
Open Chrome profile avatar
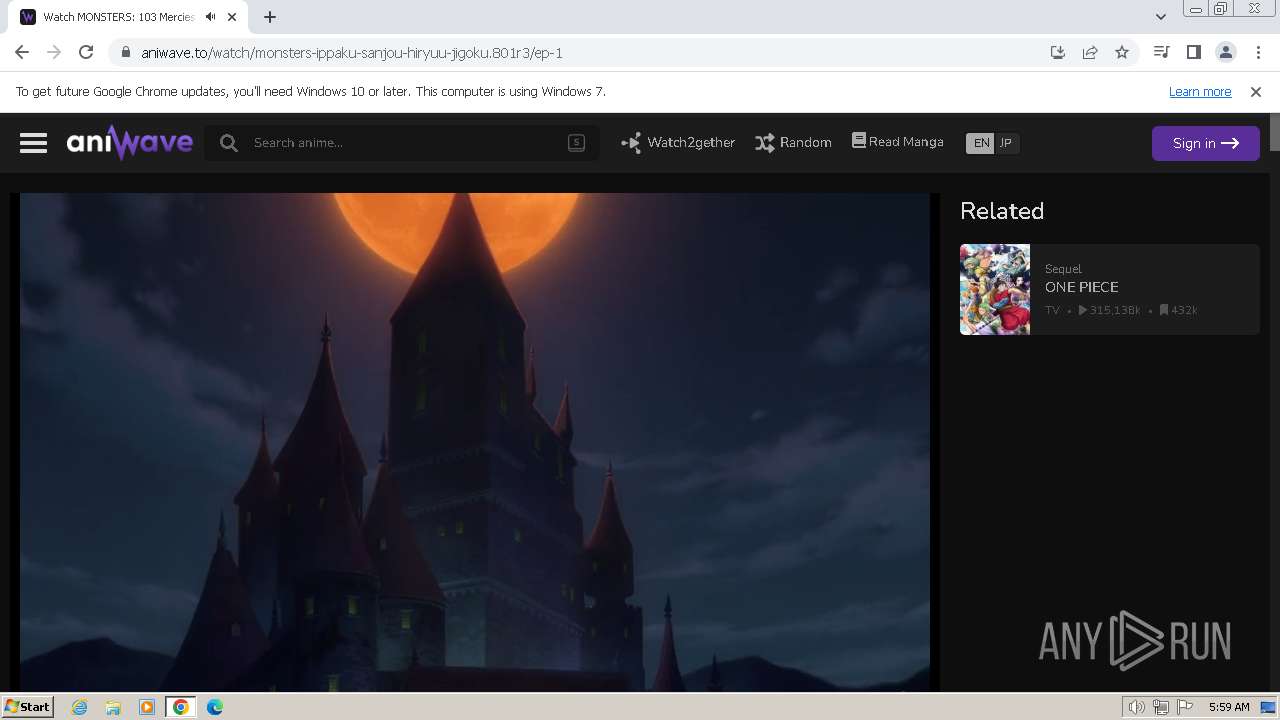tap(1225, 52)
